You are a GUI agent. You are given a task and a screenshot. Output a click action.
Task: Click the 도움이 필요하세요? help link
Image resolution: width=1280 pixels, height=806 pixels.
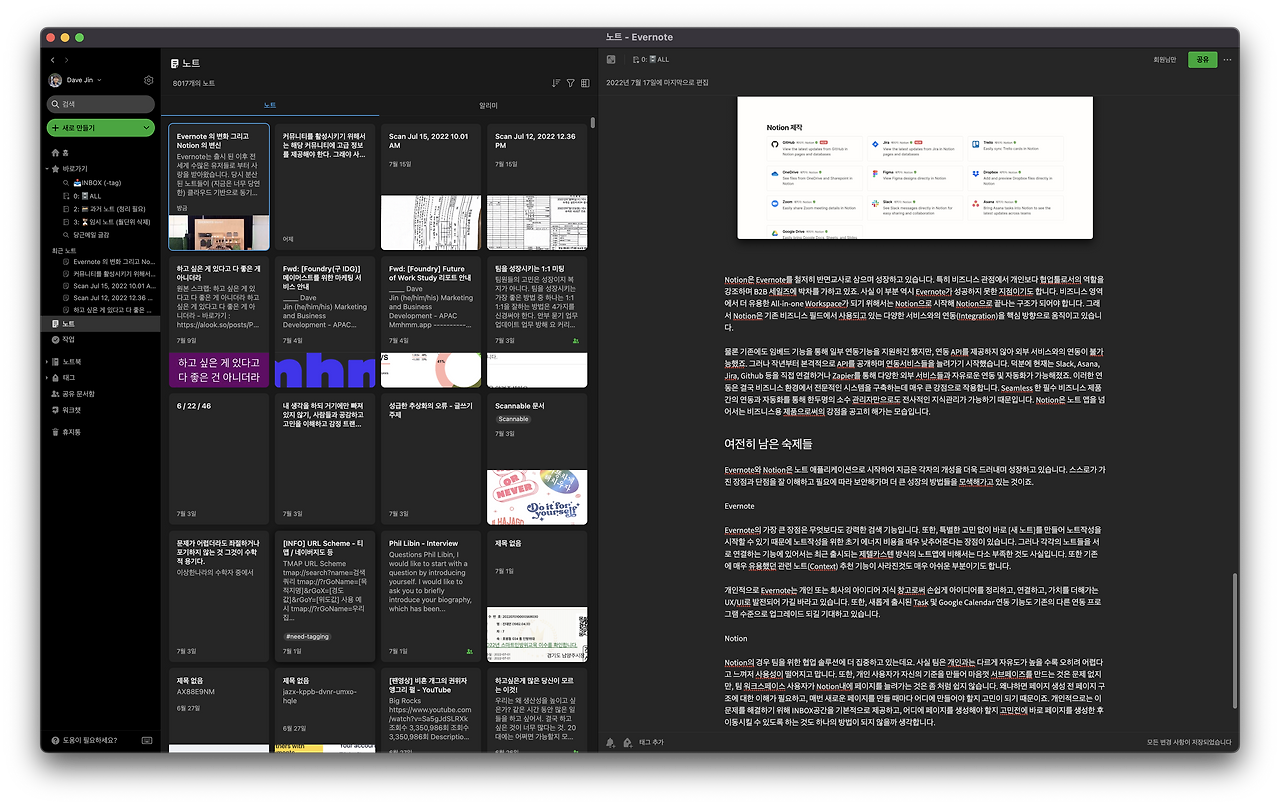click(x=83, y=741)
